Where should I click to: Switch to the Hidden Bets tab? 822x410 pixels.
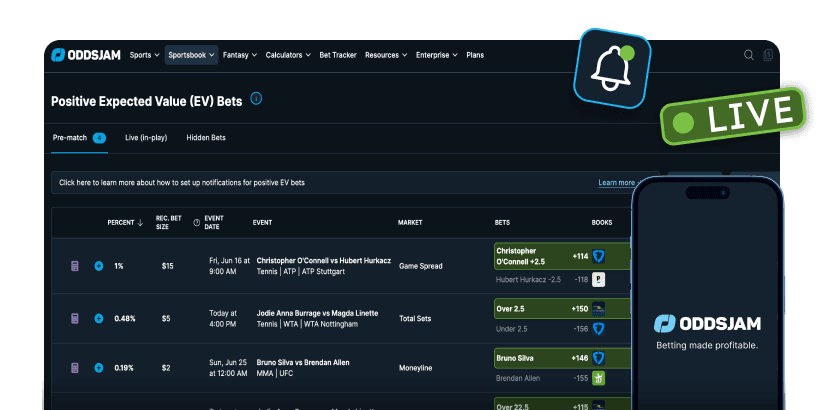(x=206, y=138)
